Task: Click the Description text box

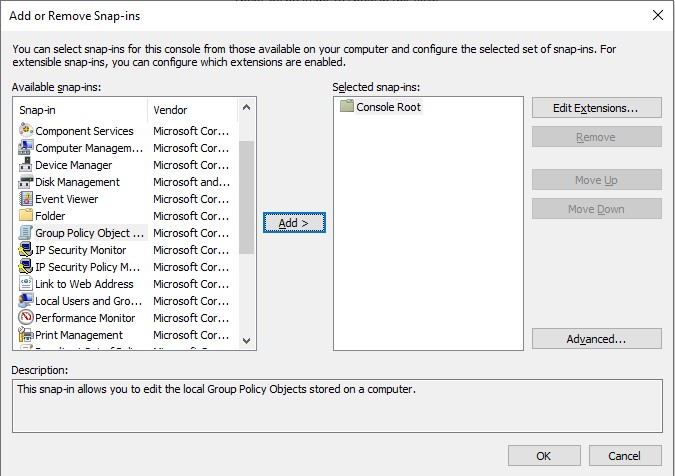Action: tap(337, 406)
